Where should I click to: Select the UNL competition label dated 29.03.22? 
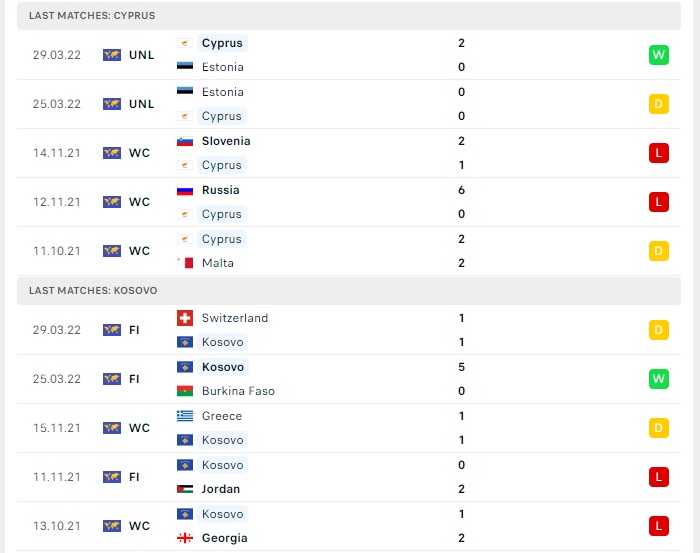pyautogui.click(x=142, y=55)
